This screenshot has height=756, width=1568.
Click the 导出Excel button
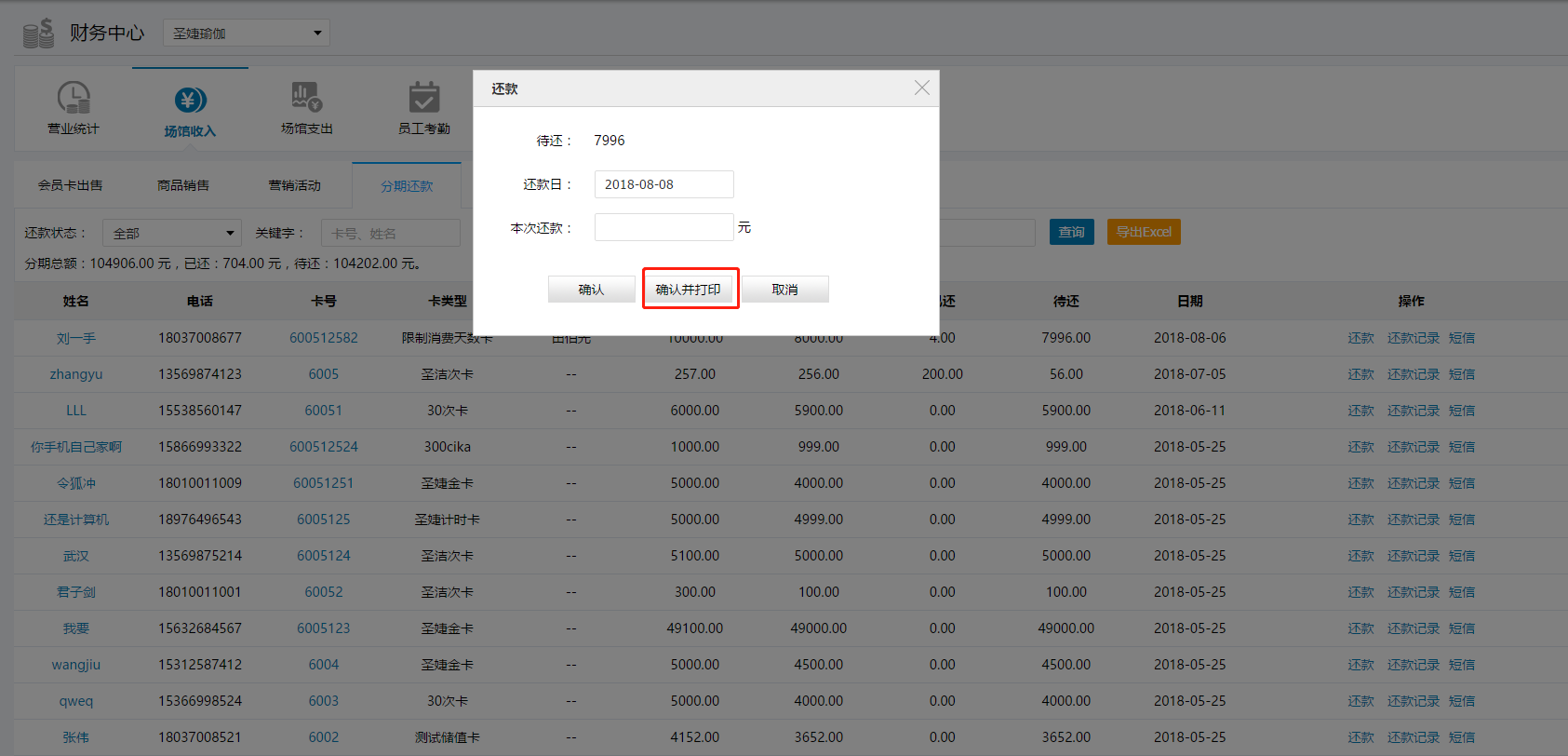[1144, 232]
